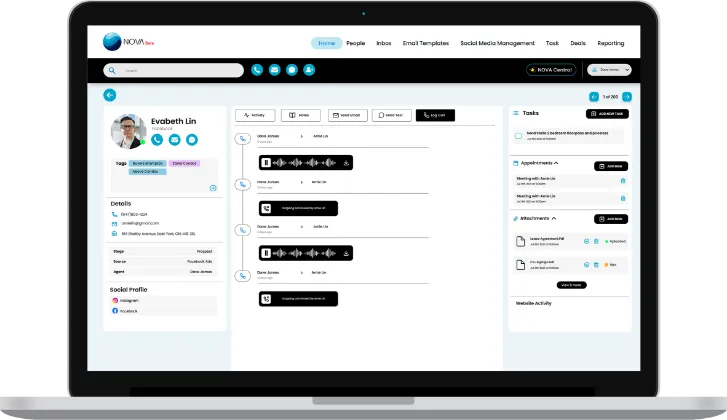Open the Social Media Management menu
Viewport: 727px width, 420px height.
[497, 43]
